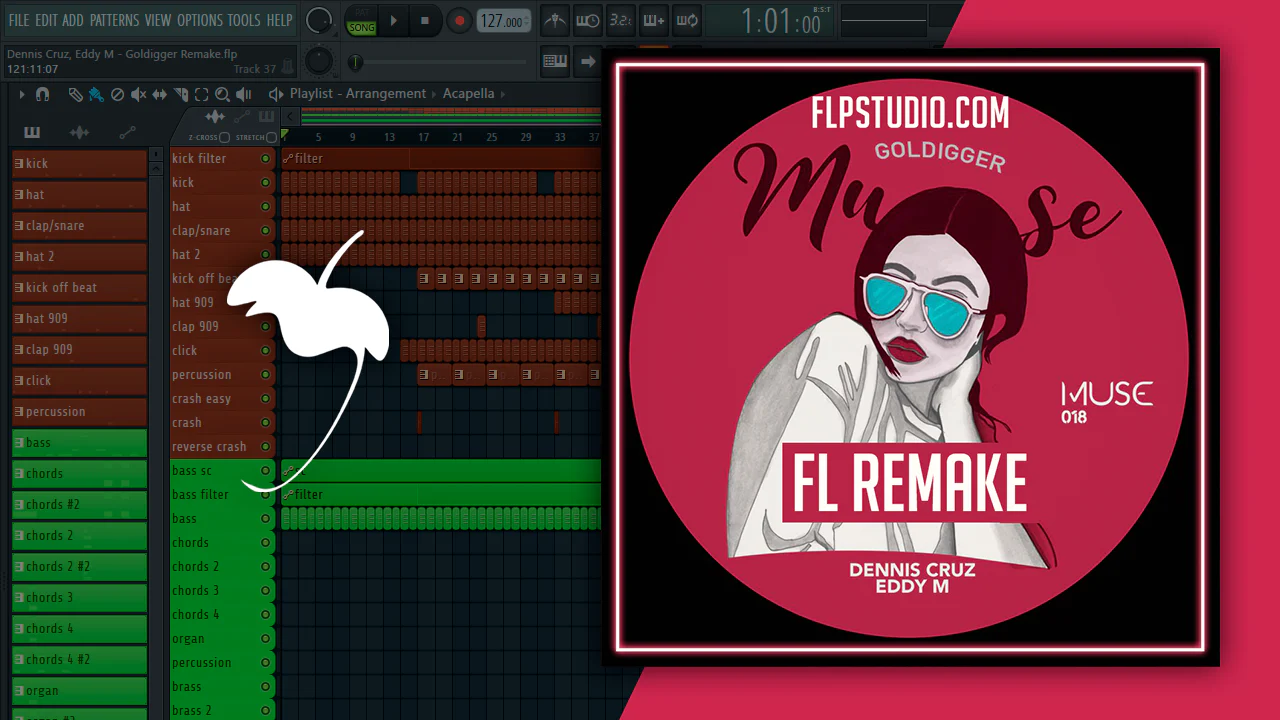
Task: Select the Mute tool in the playlist toolbar
Action: [138, 94]
